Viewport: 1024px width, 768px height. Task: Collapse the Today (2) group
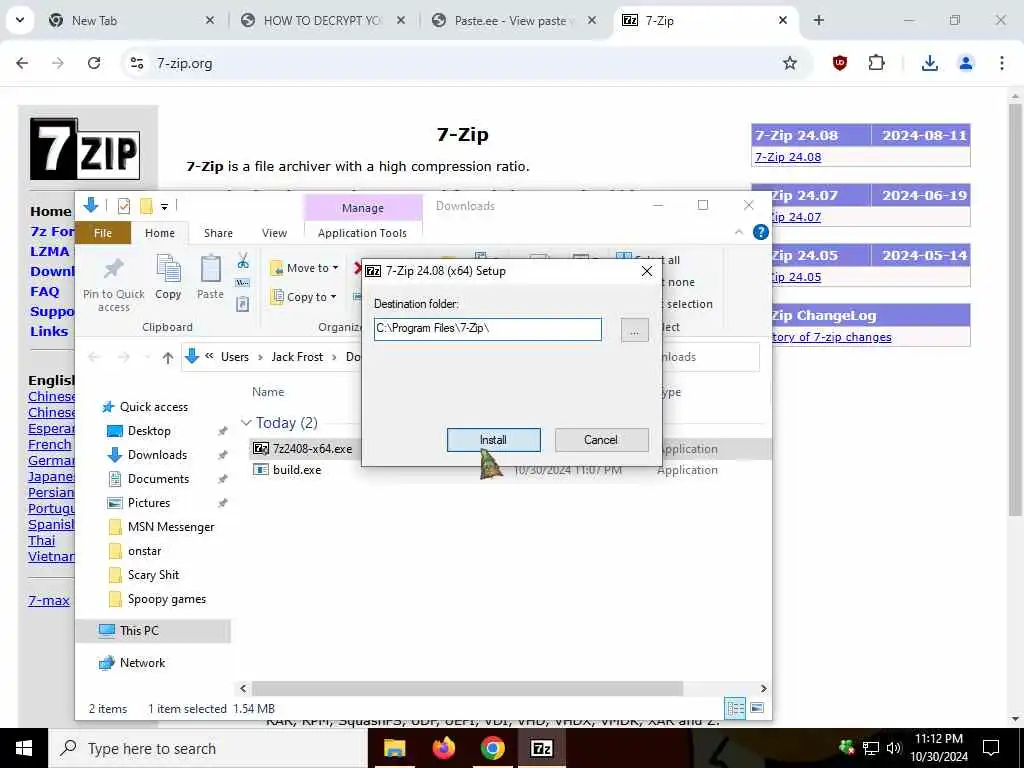coord(246,423)
